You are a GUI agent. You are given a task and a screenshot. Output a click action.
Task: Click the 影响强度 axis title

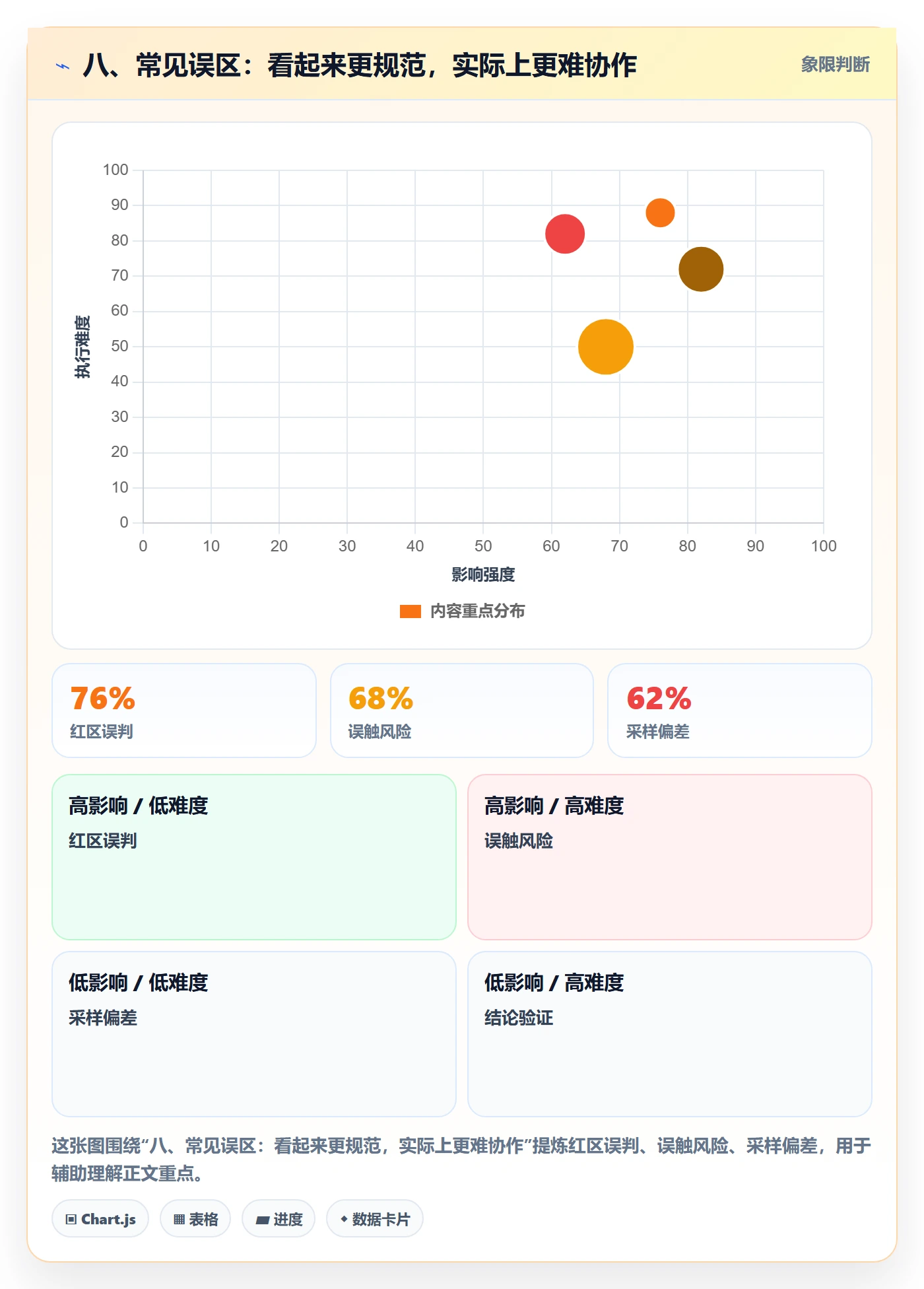coord(483,575)
